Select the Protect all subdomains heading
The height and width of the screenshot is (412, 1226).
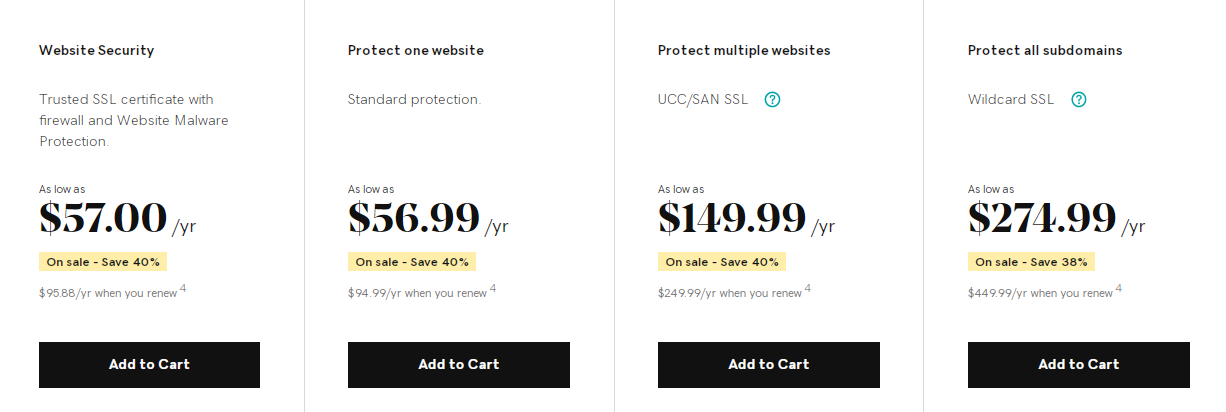tap(1045, 50)
